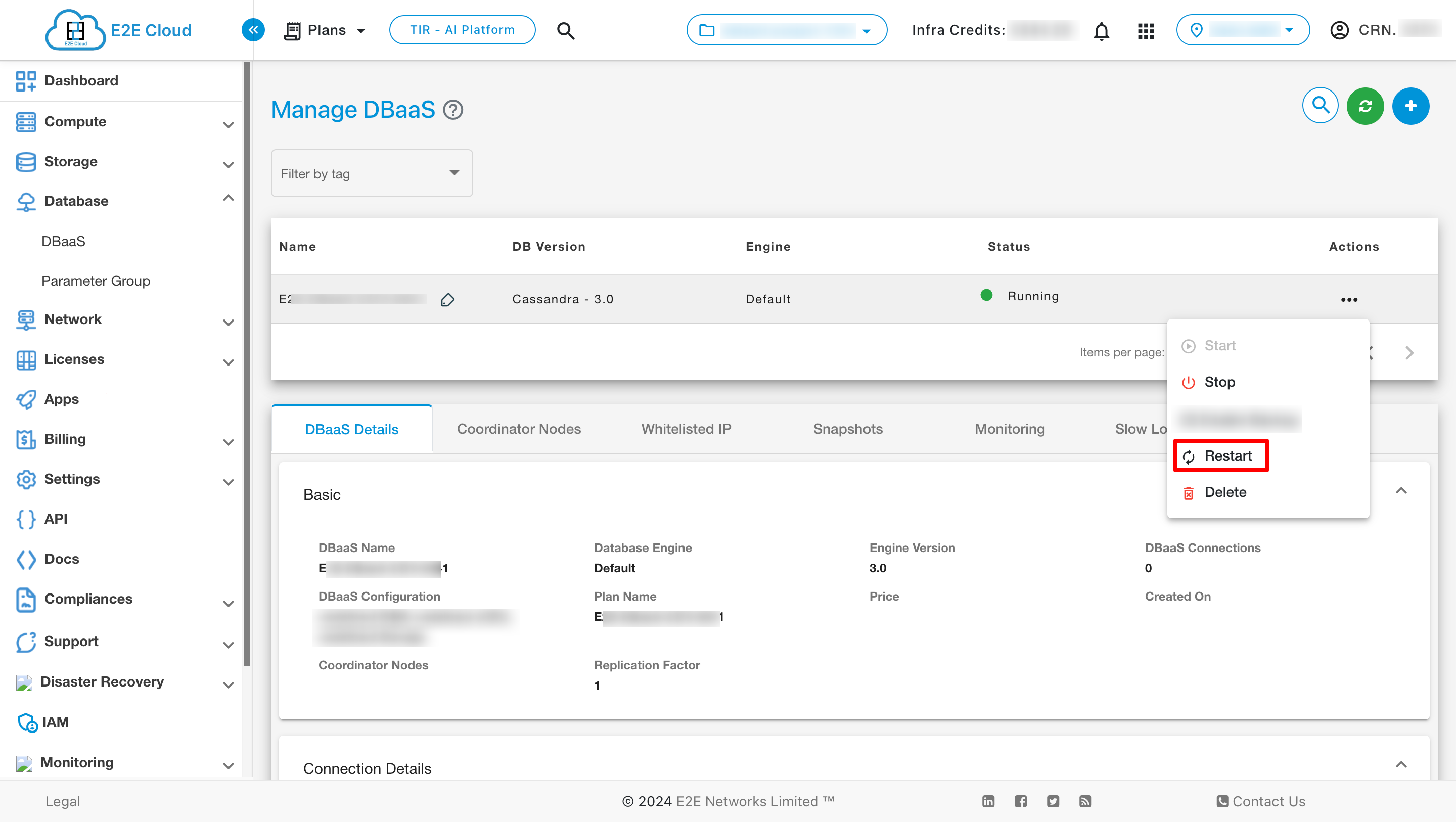
Task: Click the green Running status dot
Action: (x=986, y=295)
